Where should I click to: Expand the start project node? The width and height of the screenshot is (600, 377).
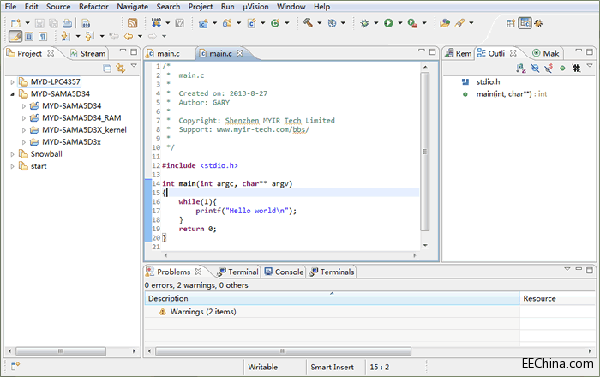coord(12,166)
